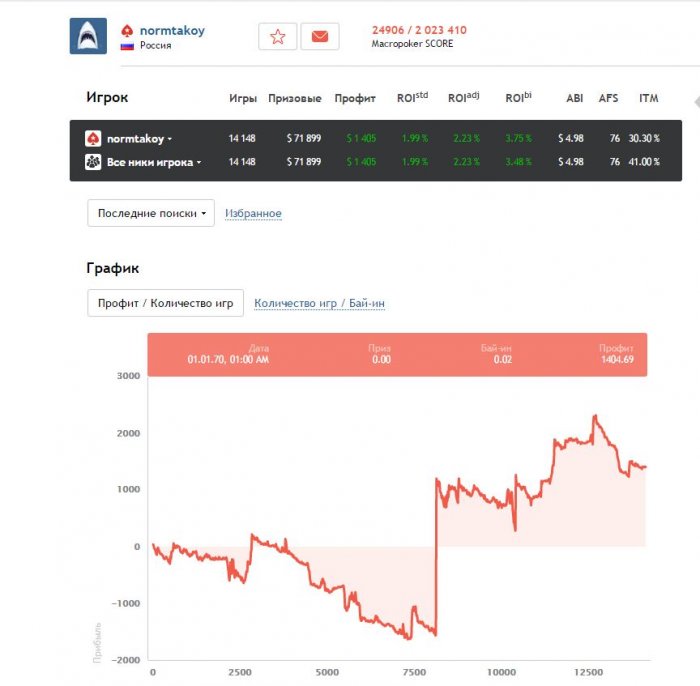Add player to favorites with star icon
This screenshot has height=686, width=700.
click(277, 37)
